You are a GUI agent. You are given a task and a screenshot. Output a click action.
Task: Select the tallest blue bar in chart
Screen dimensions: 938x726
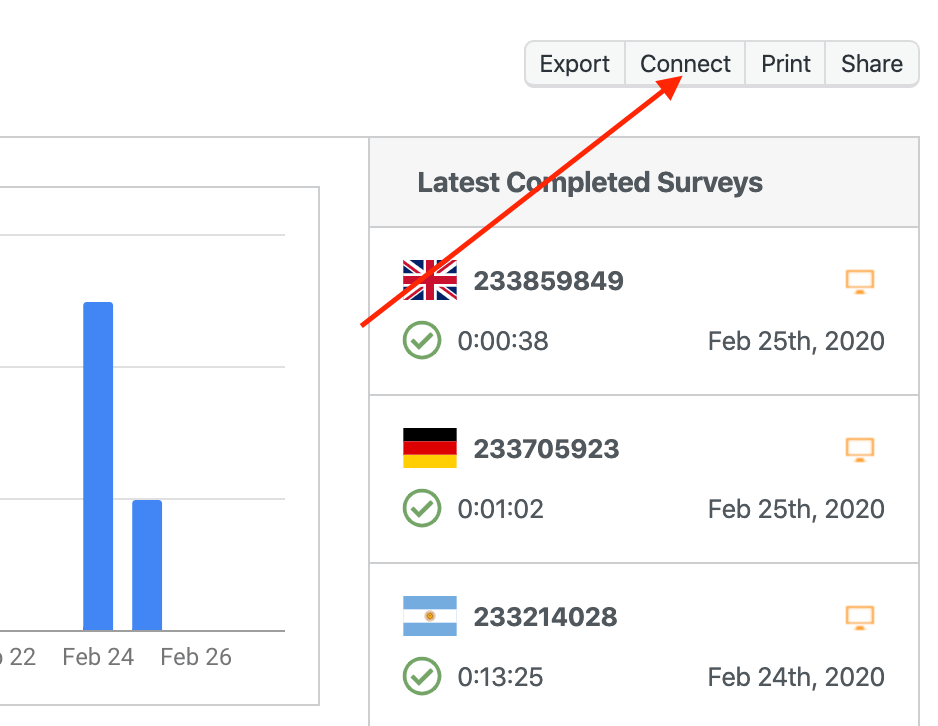[98, 466]
